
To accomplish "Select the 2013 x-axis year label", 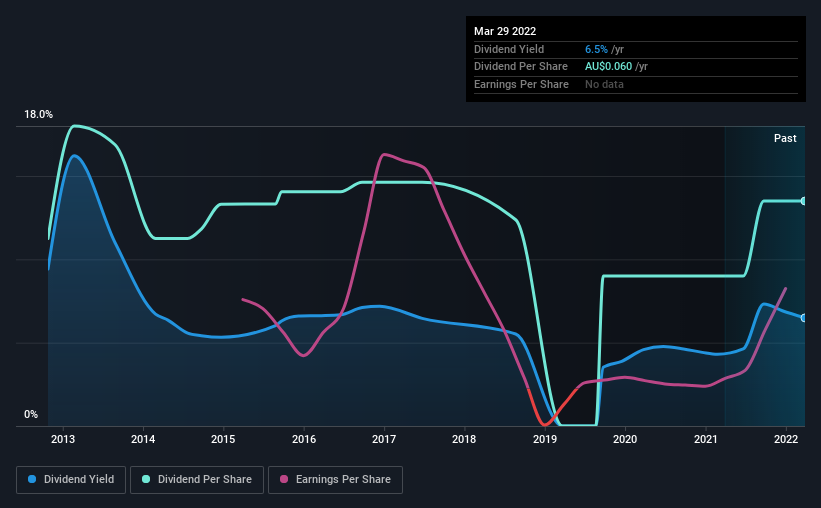I will 63,439.
